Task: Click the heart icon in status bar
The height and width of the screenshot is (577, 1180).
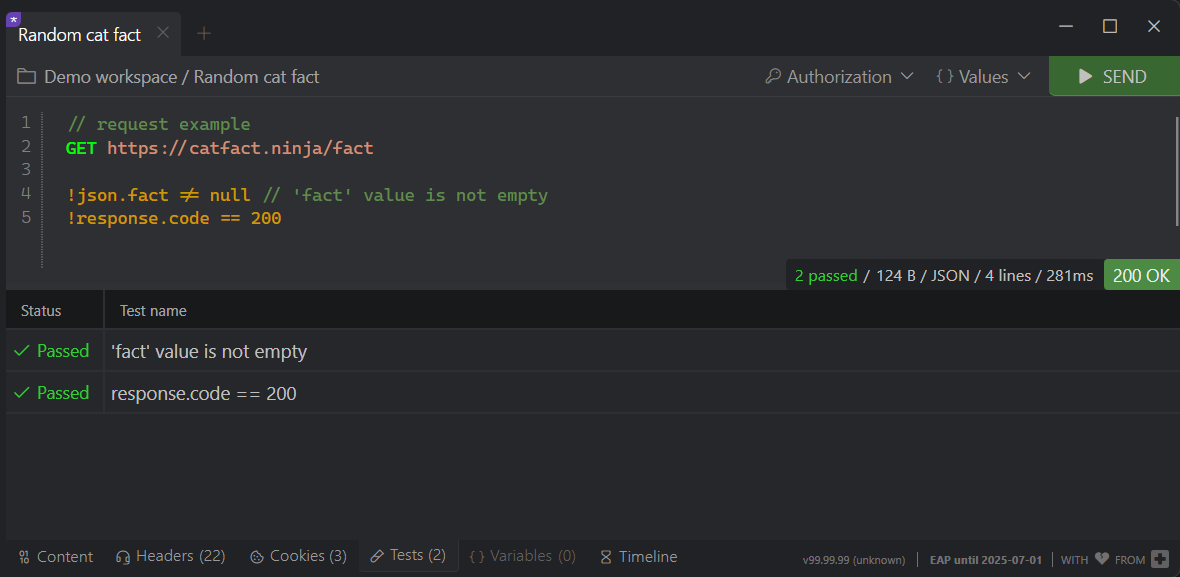Action: coord(1102,559)
